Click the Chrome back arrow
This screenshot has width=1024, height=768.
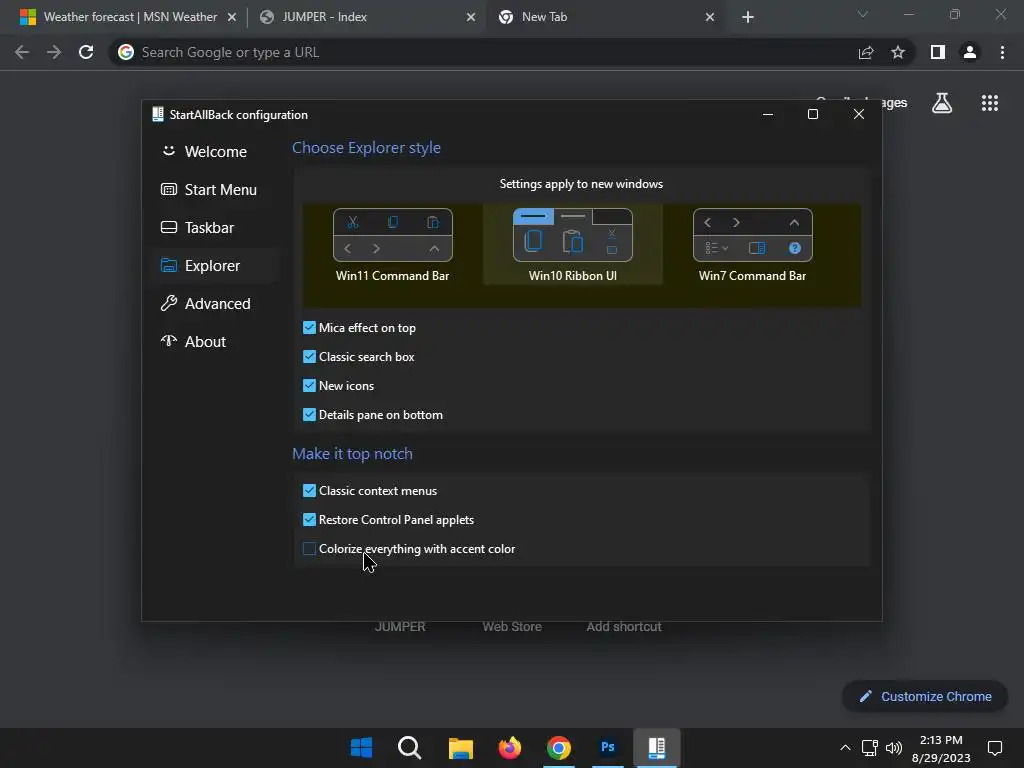[22, 52]
